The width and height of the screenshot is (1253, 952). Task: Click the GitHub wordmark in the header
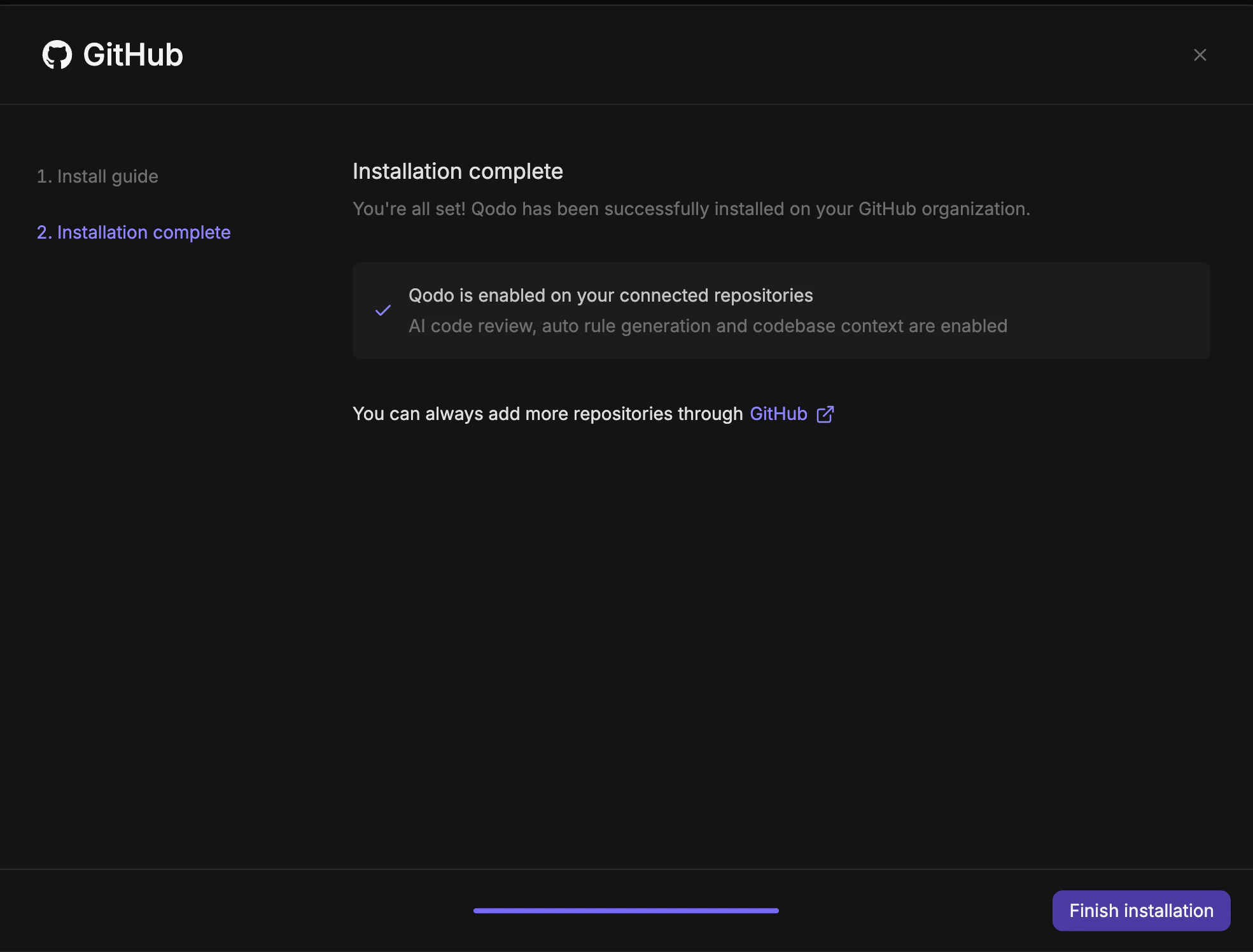[131, 55]
